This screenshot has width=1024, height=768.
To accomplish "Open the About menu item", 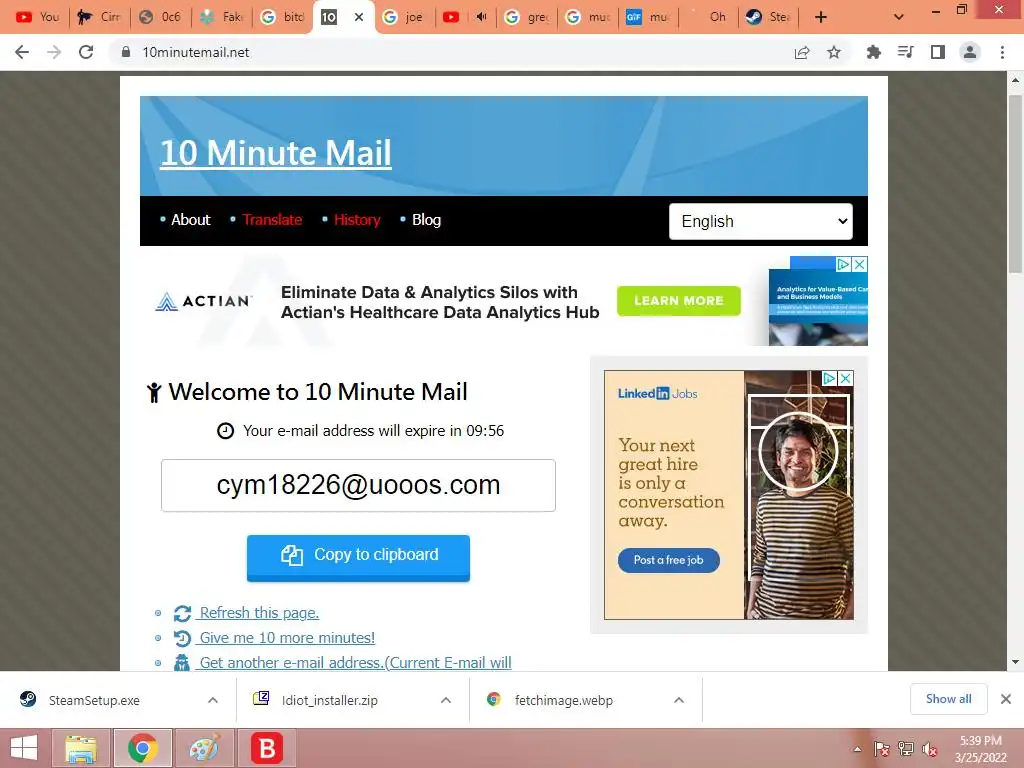I will point(191,220).
